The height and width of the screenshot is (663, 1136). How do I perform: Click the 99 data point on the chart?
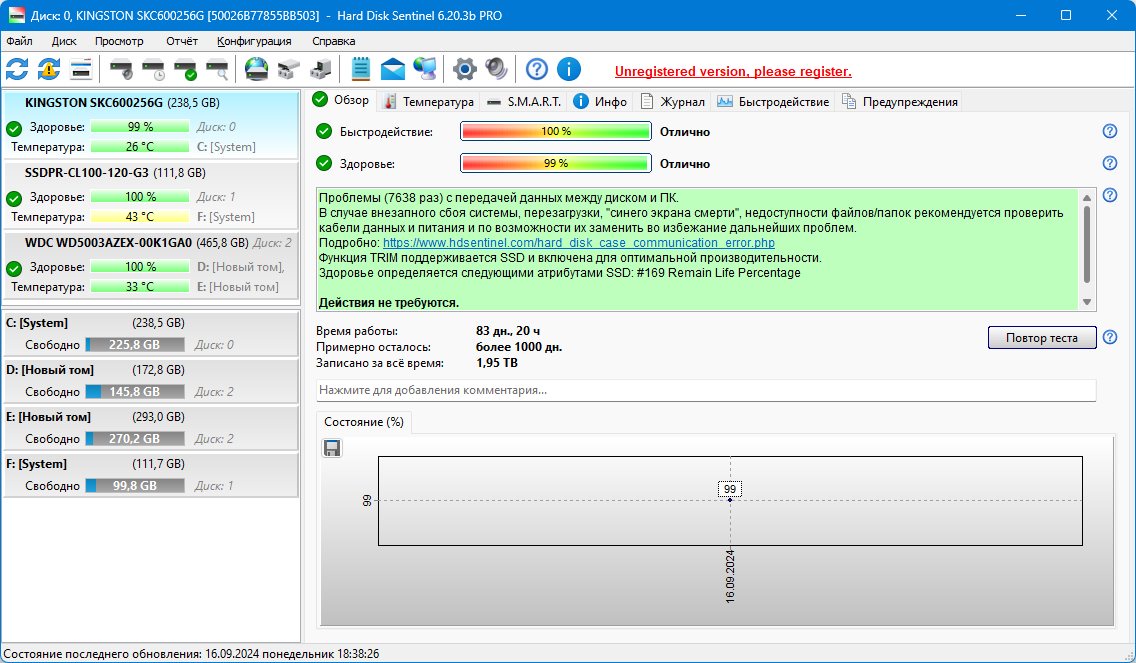(730, 499)
